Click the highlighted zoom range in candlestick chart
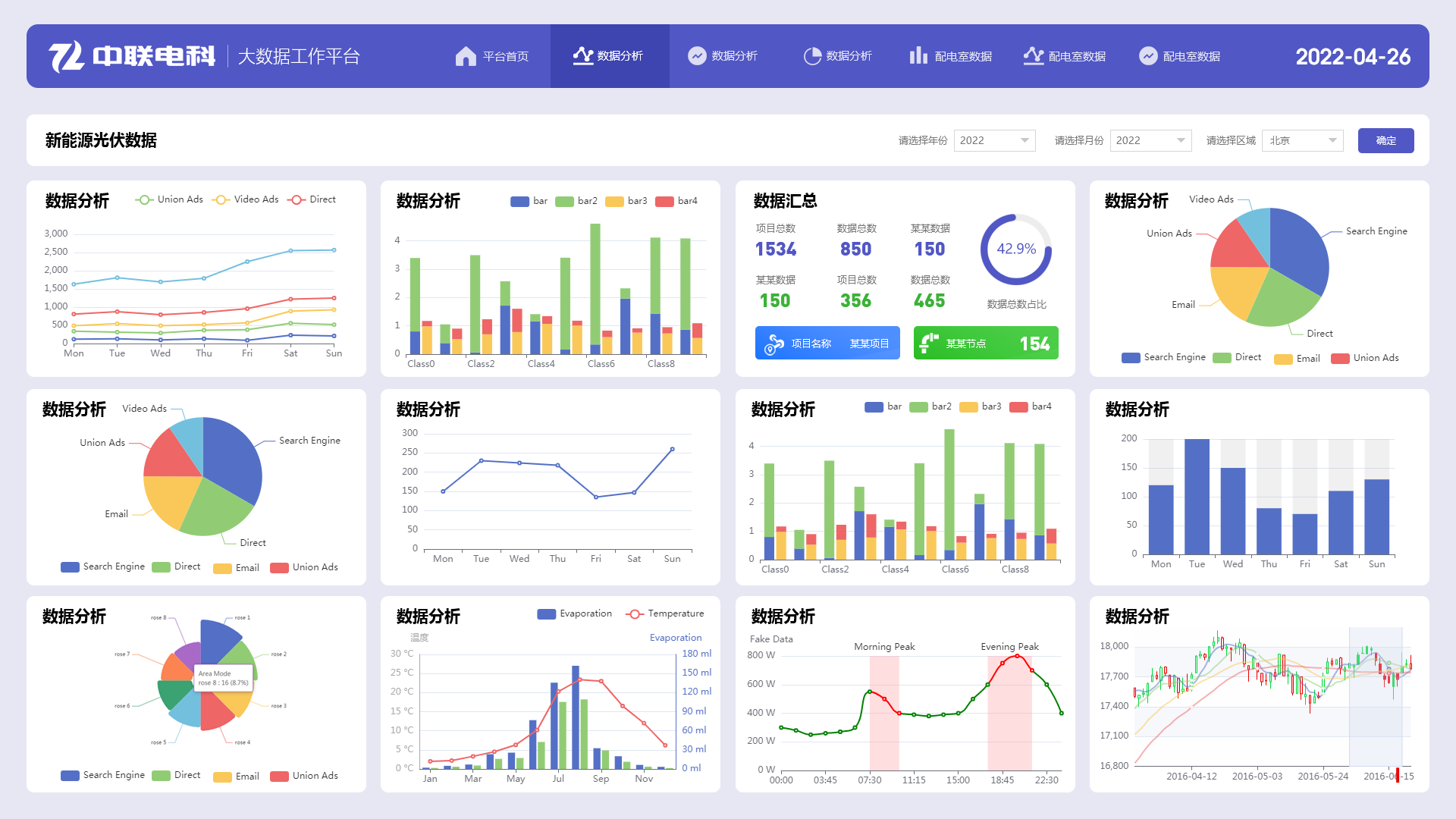 (x=1376, y=696)
